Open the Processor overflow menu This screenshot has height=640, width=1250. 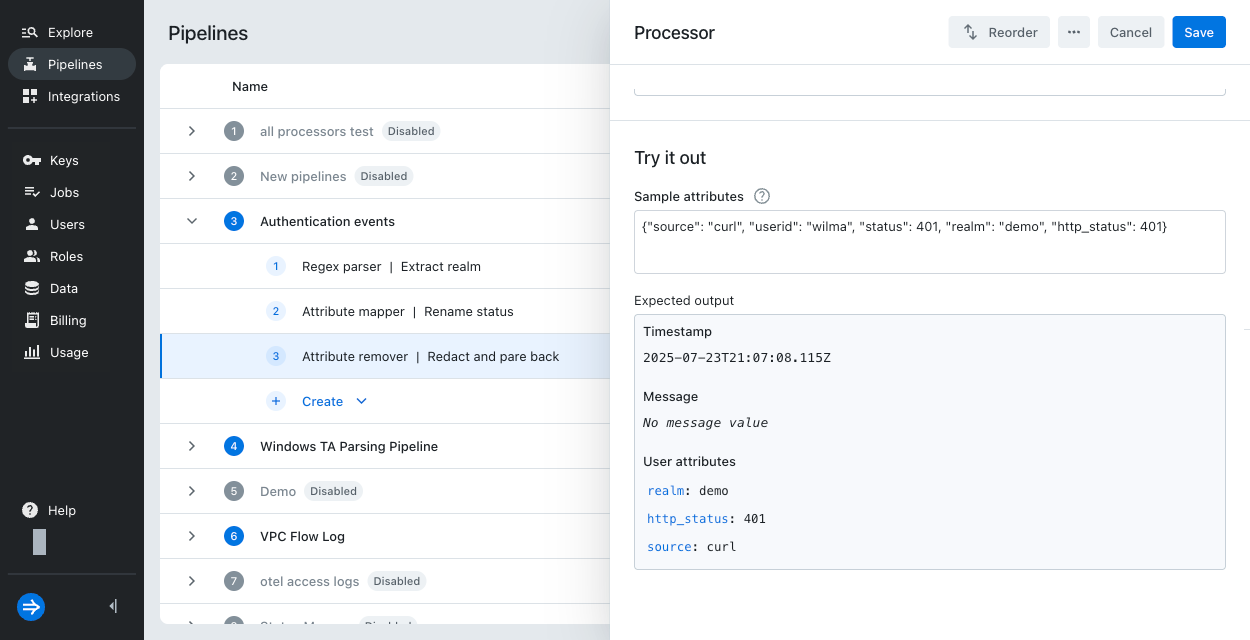click(1073, 32)
